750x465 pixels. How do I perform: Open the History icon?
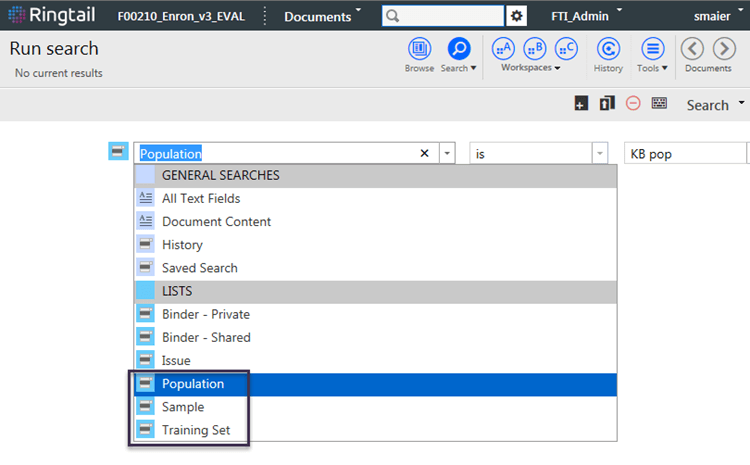(608, 48)
